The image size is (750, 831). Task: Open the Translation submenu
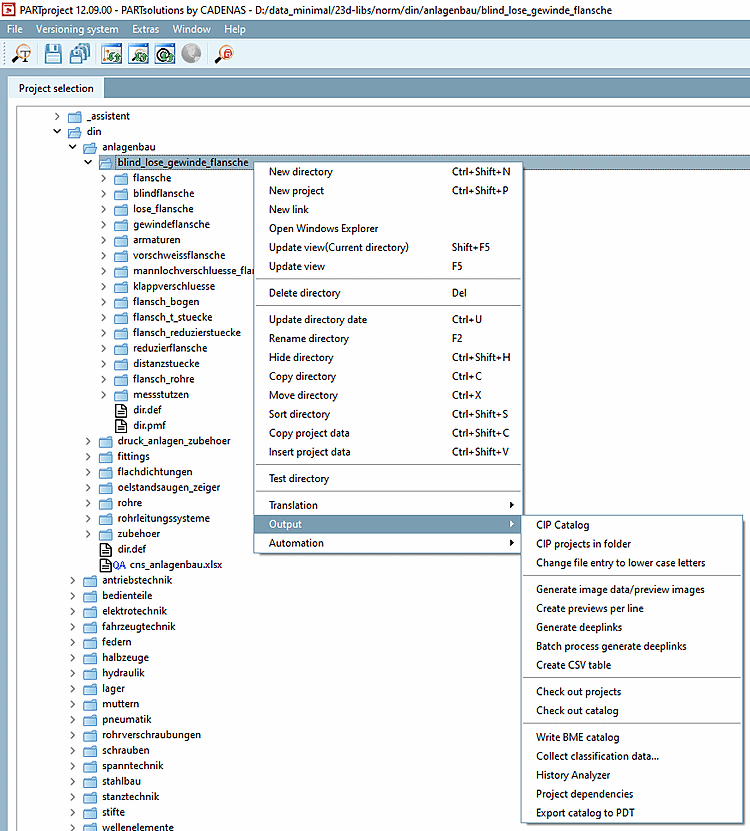pyautogui.click(x=388, y=505)
